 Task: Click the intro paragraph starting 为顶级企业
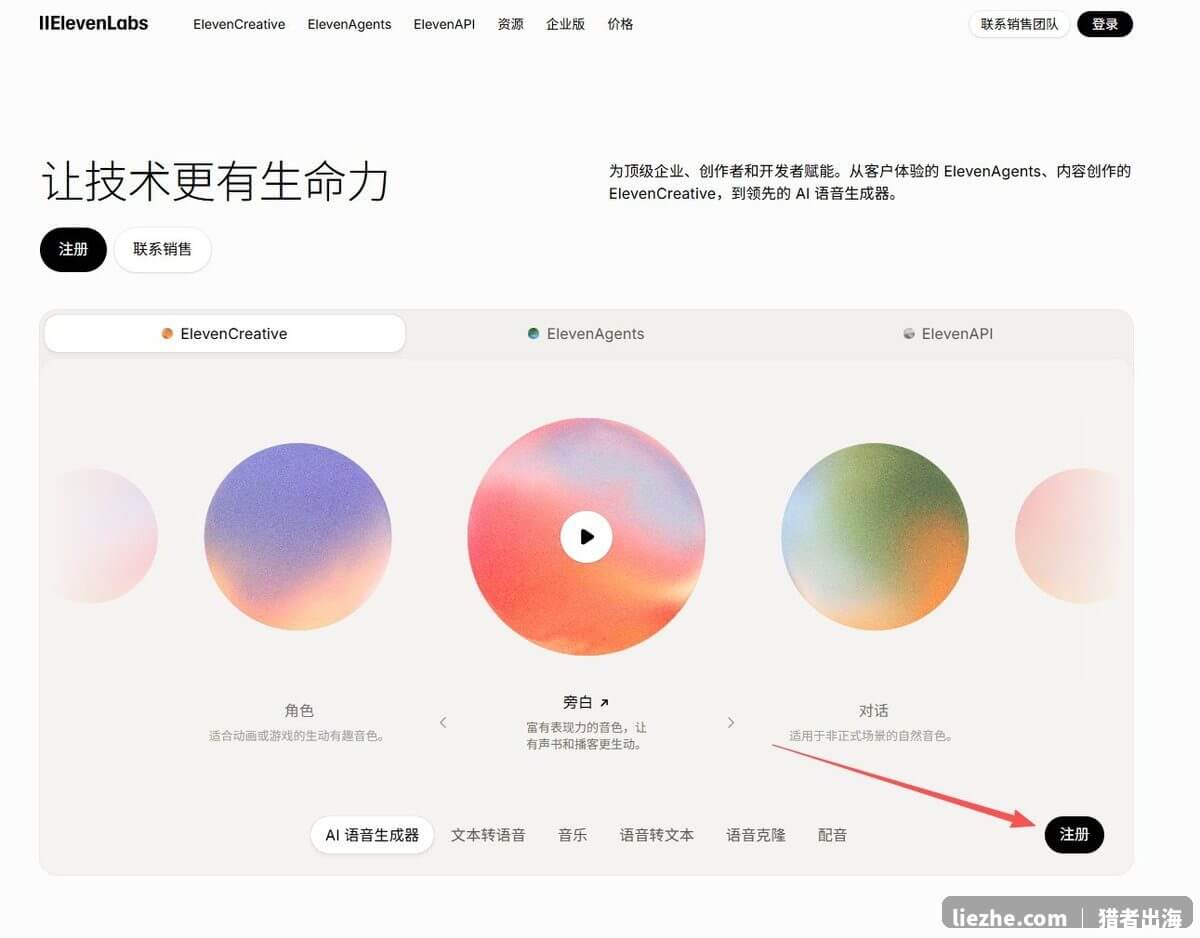870,183
